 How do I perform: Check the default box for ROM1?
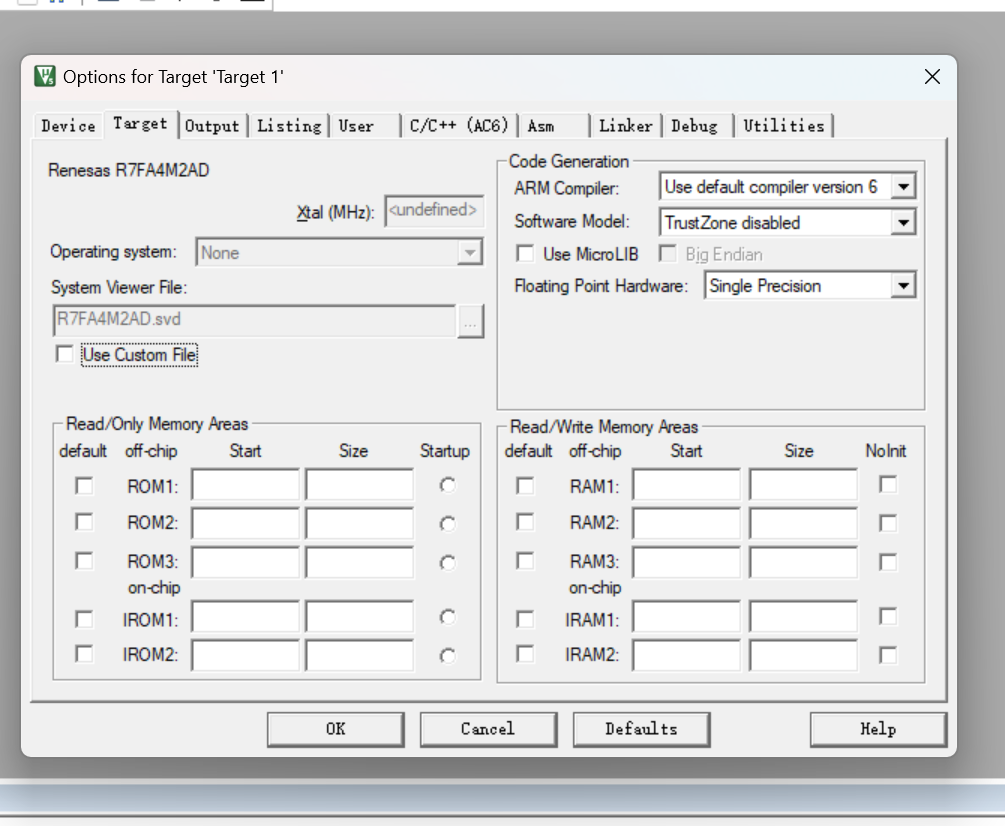coord(84,486)
